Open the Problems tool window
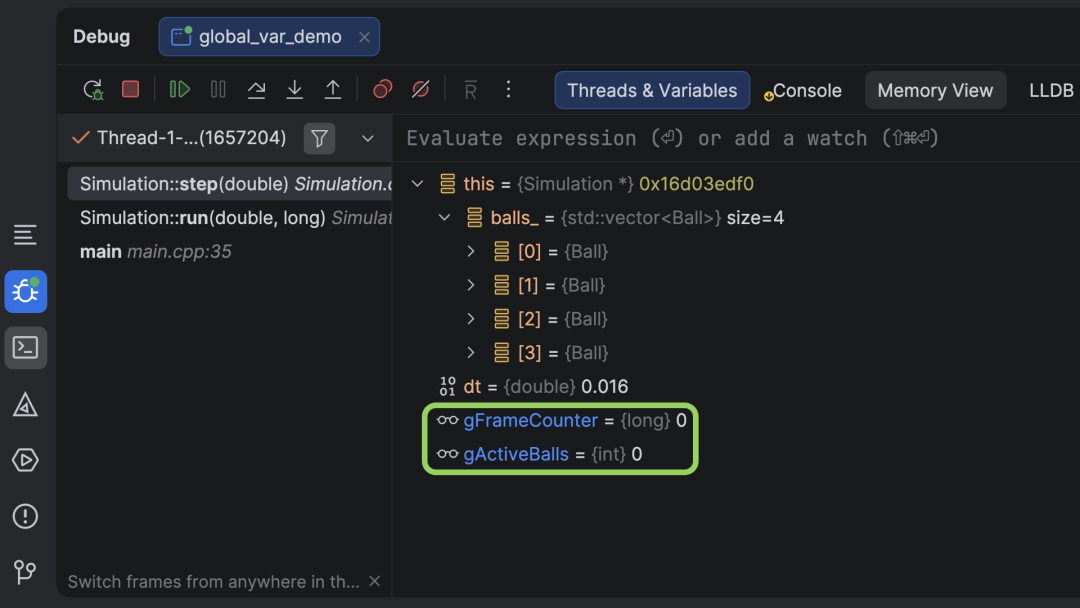 25,516
